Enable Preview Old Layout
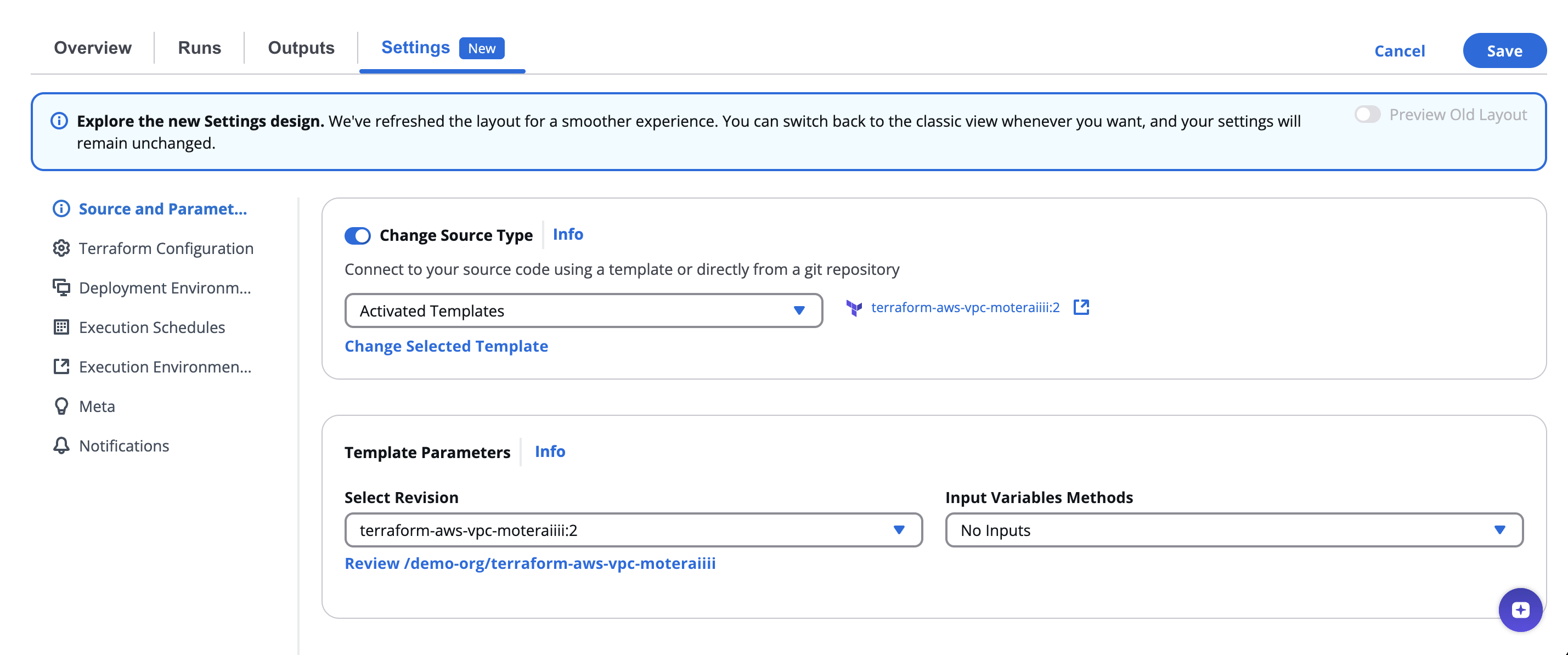The width and height of the screenshot is (1568, 655). (1368, 114)
